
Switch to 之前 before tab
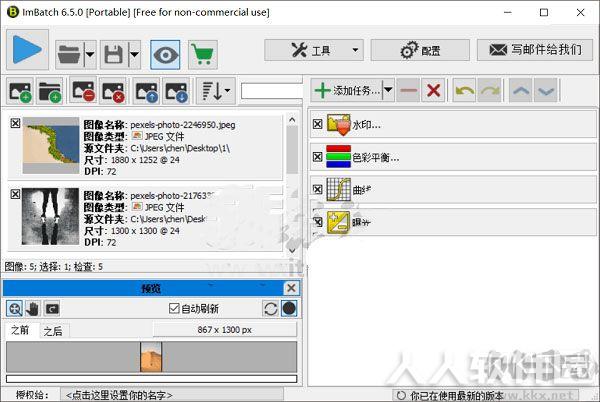20,330
